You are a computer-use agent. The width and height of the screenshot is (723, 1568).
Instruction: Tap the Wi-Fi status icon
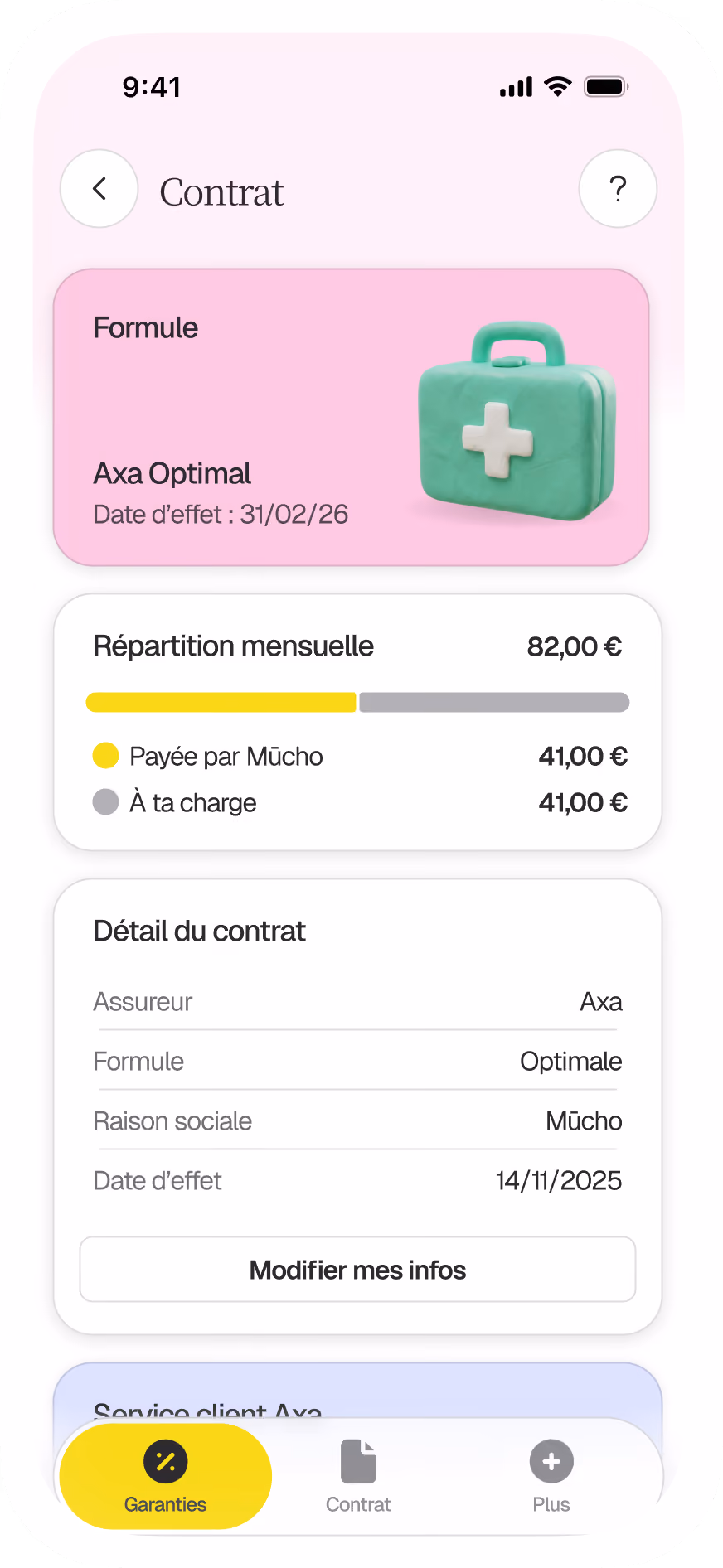tap(558, 86)
